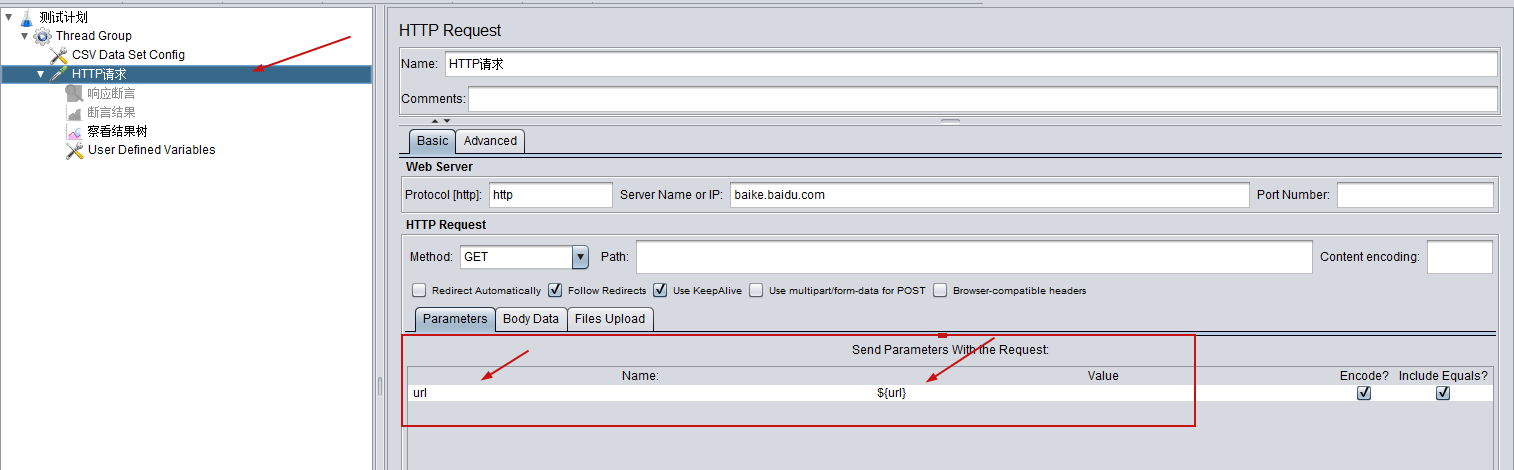Uncheck Use KeepAlive checkbox
Screen dimensions: 1514x470
[x=660, y=291]
